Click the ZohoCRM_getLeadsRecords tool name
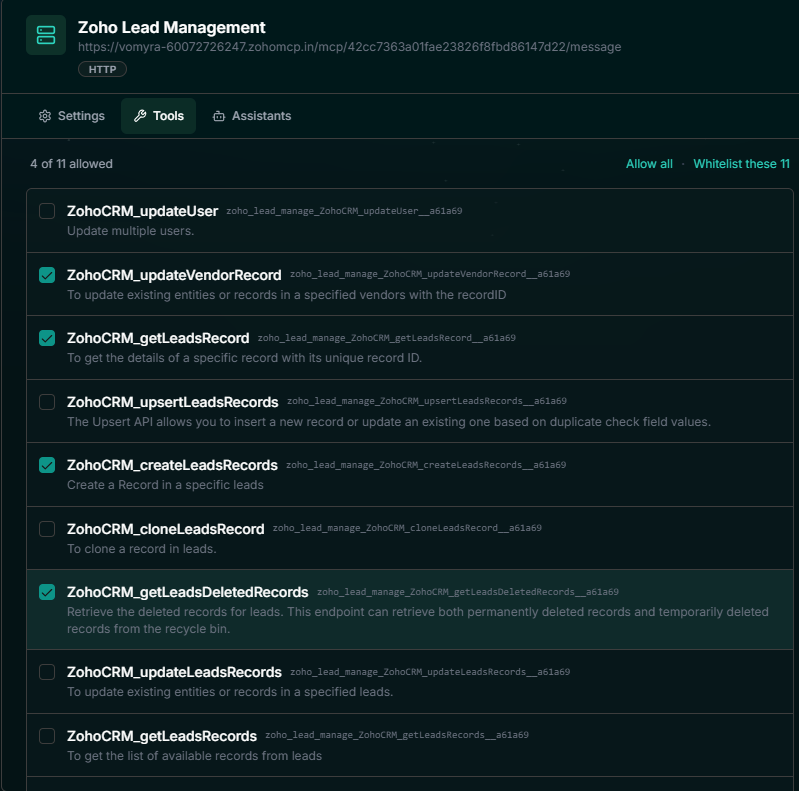This screenshot has height=791, width=799. [162, 736]
